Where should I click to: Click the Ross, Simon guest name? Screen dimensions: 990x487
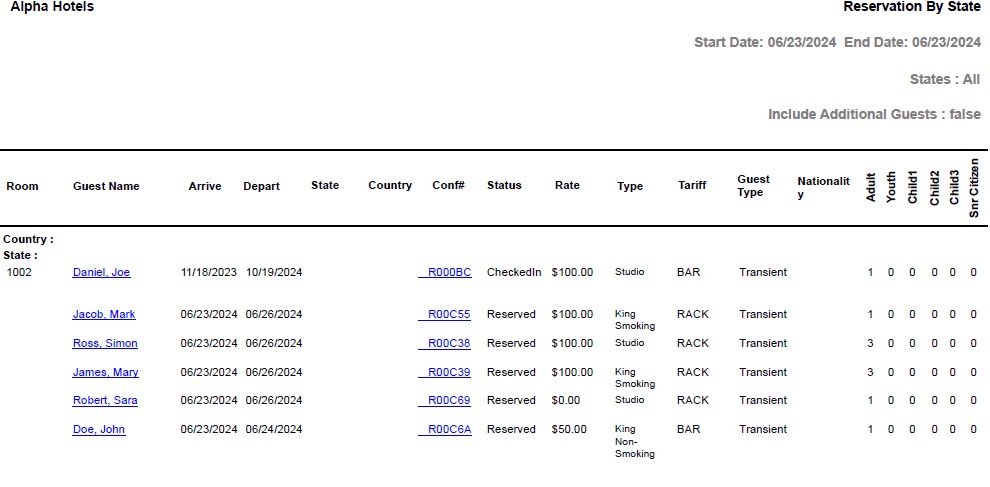[x=105, y=343]
